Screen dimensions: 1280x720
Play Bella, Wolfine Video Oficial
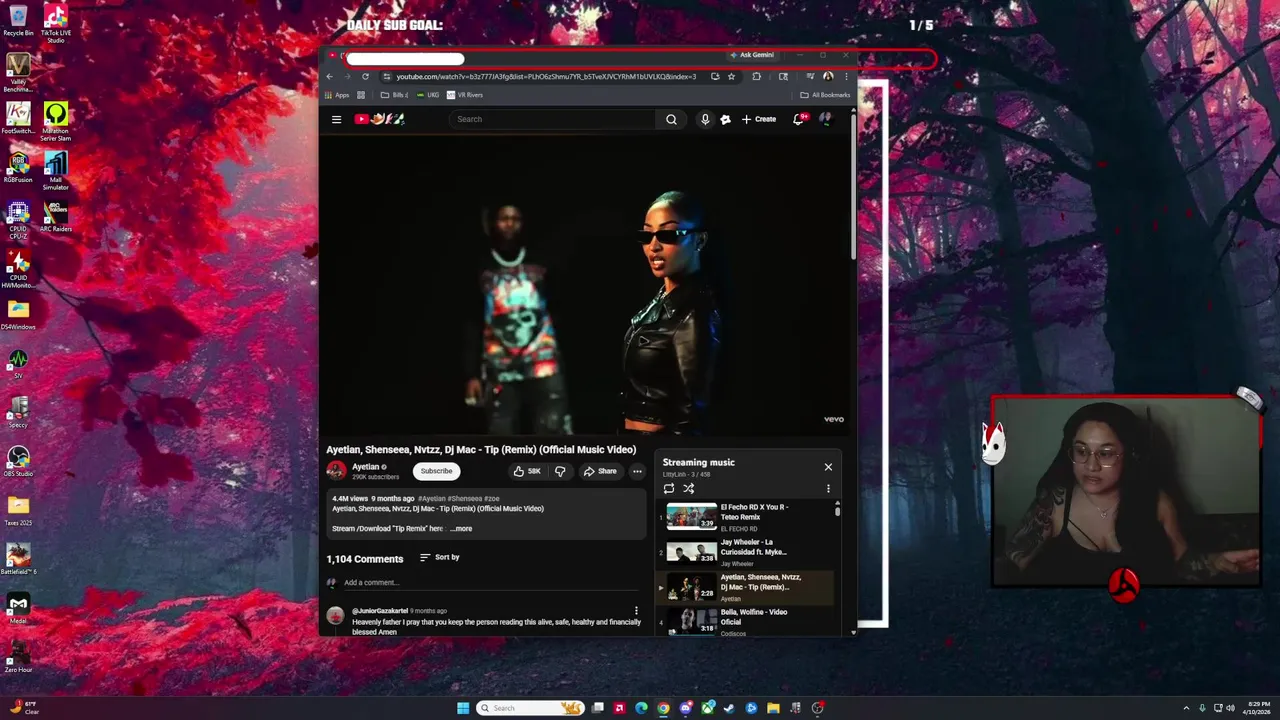coord(745,621)
